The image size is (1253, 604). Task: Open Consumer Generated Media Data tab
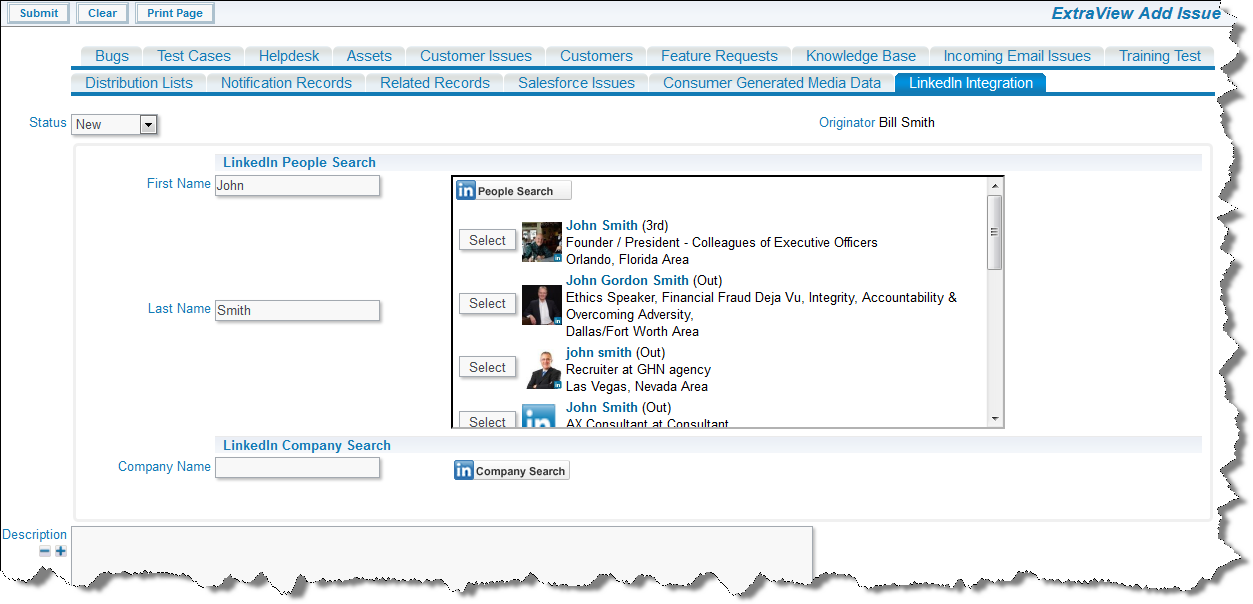tap(772, 83)
